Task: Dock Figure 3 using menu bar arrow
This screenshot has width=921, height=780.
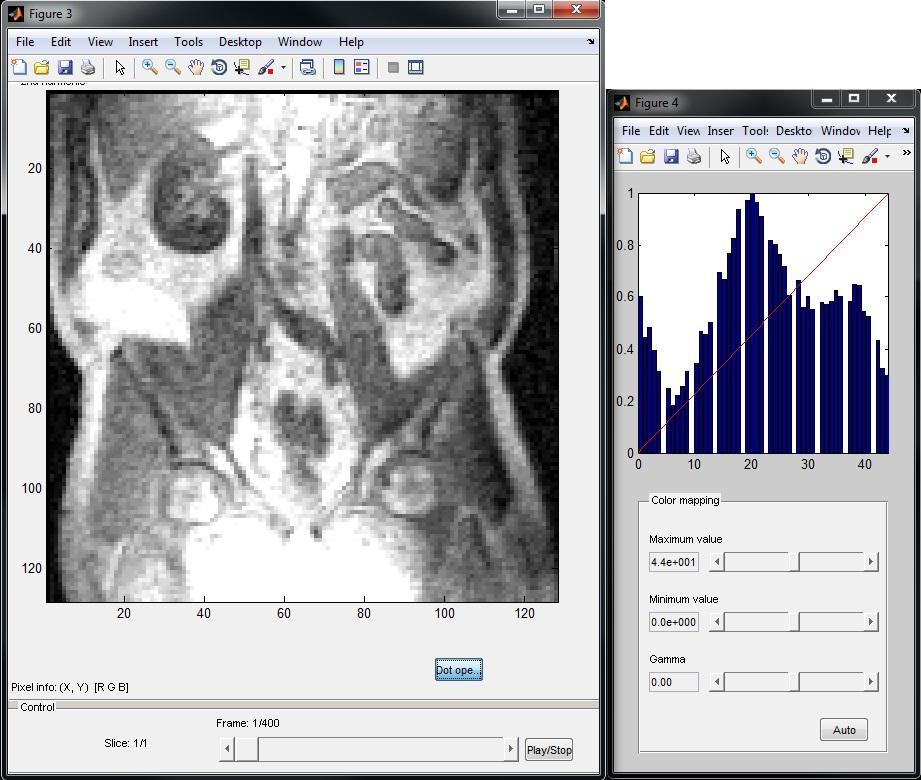Action: click(x=590, y=41)
